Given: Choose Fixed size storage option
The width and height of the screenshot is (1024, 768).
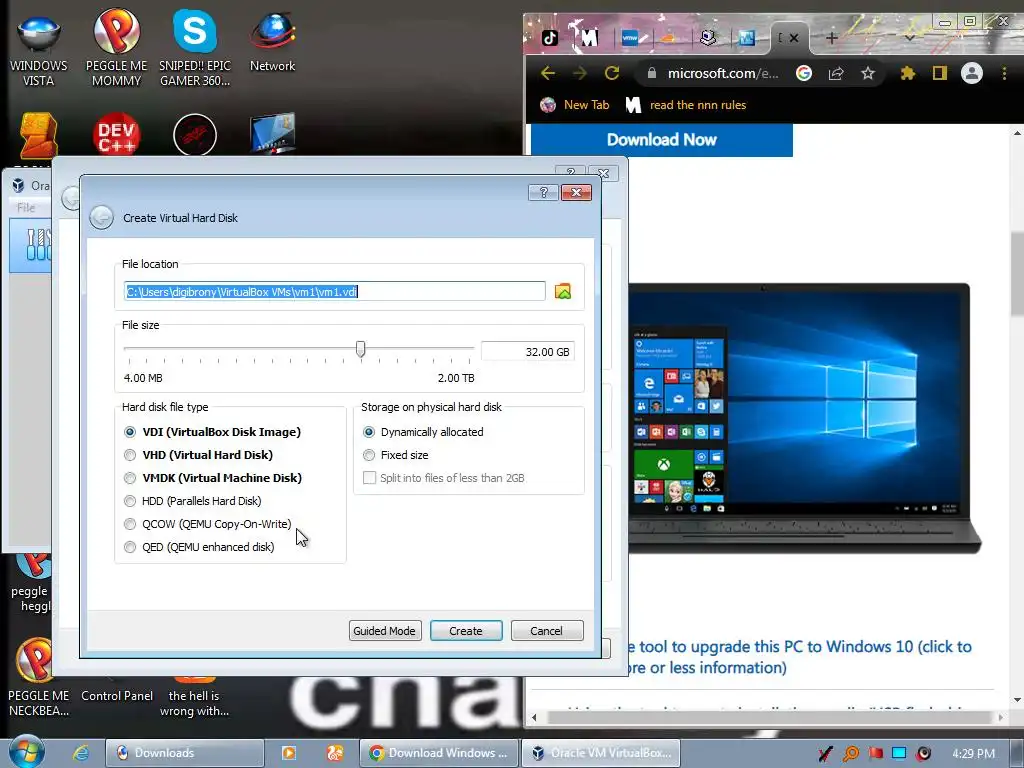Looking at the screenshot, I should [x=369, y=455].
